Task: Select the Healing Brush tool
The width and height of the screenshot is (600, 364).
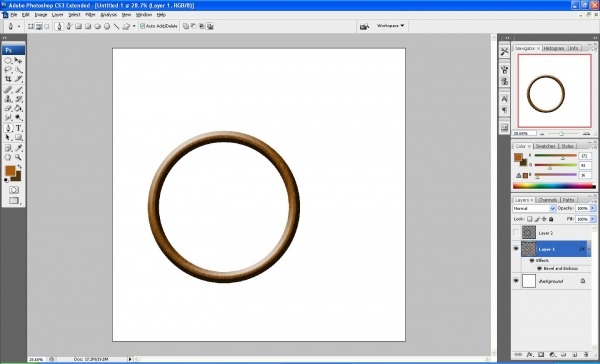Action: tap(8, 90)
